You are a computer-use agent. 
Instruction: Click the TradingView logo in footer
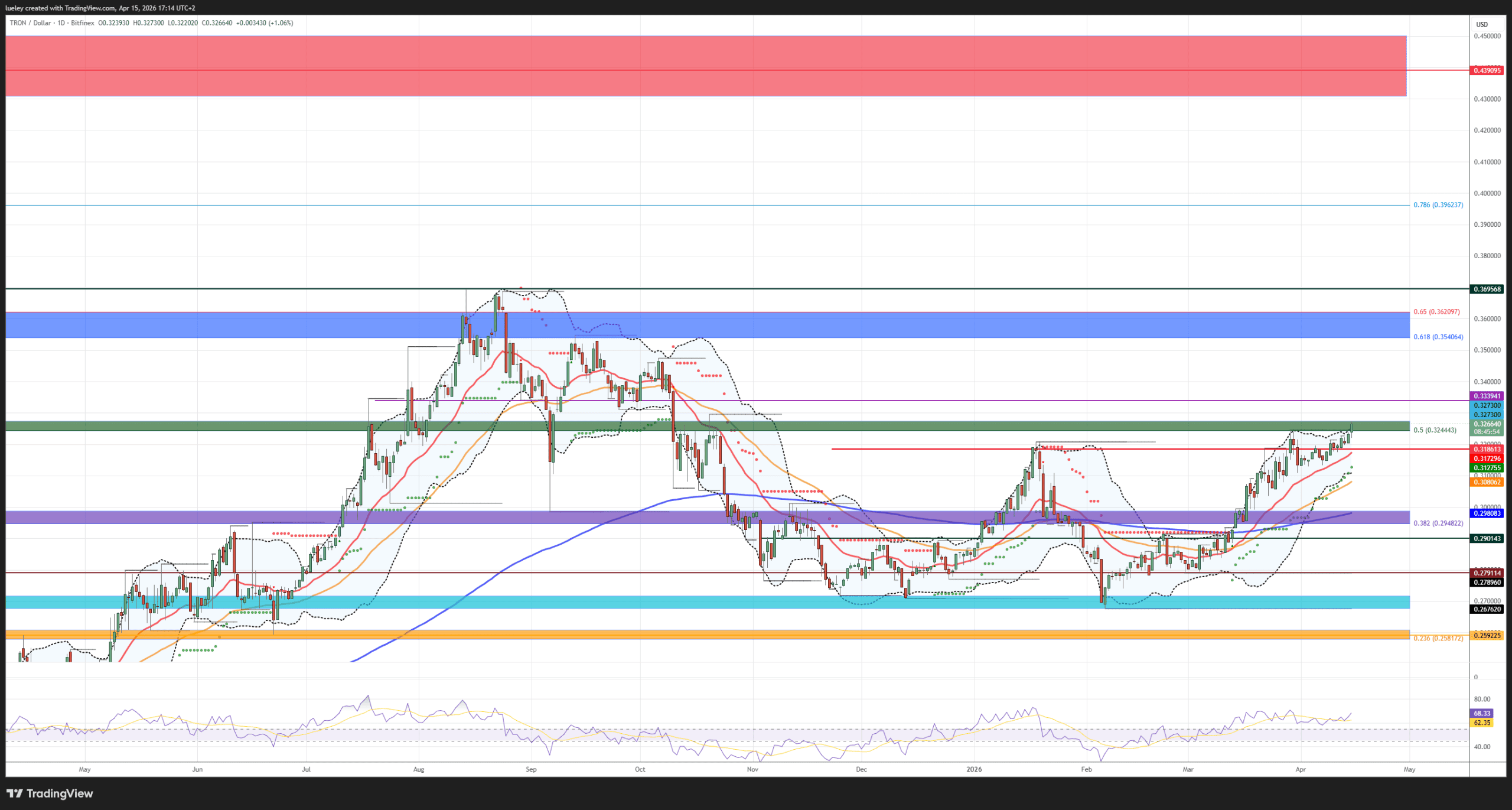(50, 793)
